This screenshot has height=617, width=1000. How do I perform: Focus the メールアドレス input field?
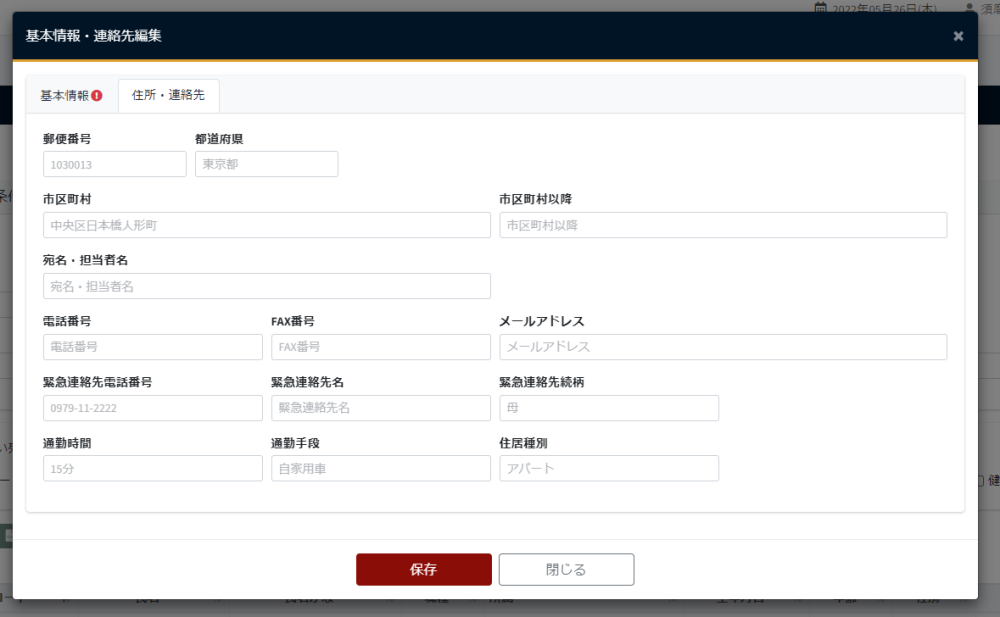[723, 347]
